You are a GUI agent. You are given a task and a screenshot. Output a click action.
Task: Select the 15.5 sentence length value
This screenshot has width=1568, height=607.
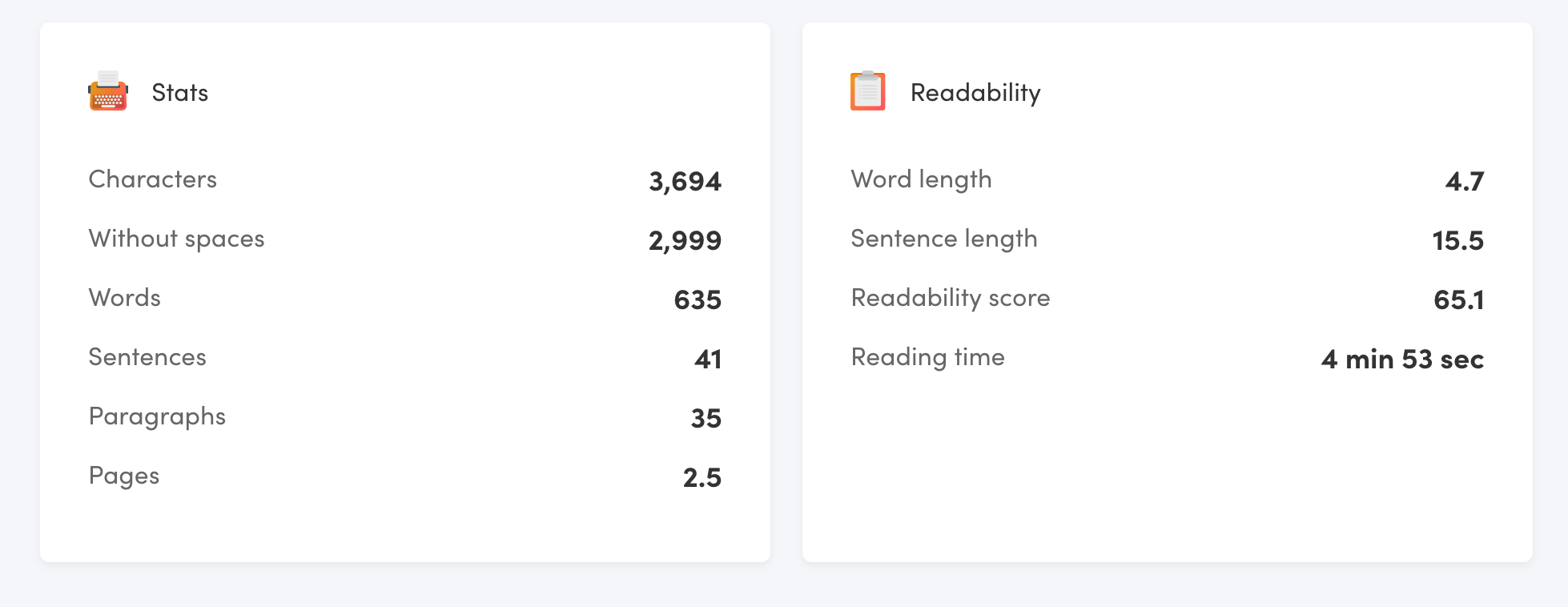[1458, 241]
